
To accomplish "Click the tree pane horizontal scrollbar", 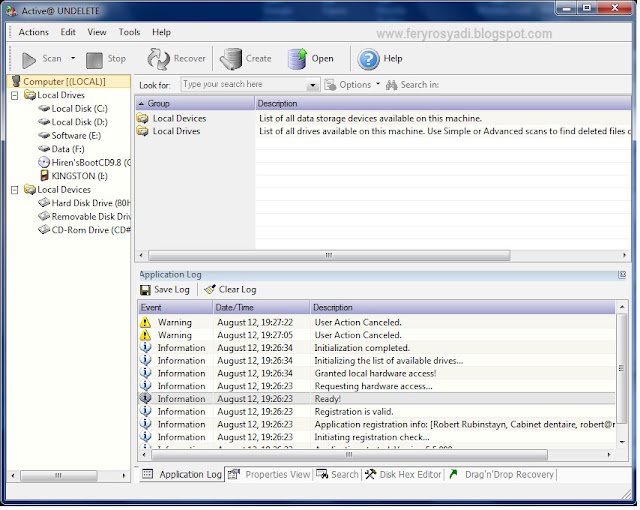I will click(59, 476).
